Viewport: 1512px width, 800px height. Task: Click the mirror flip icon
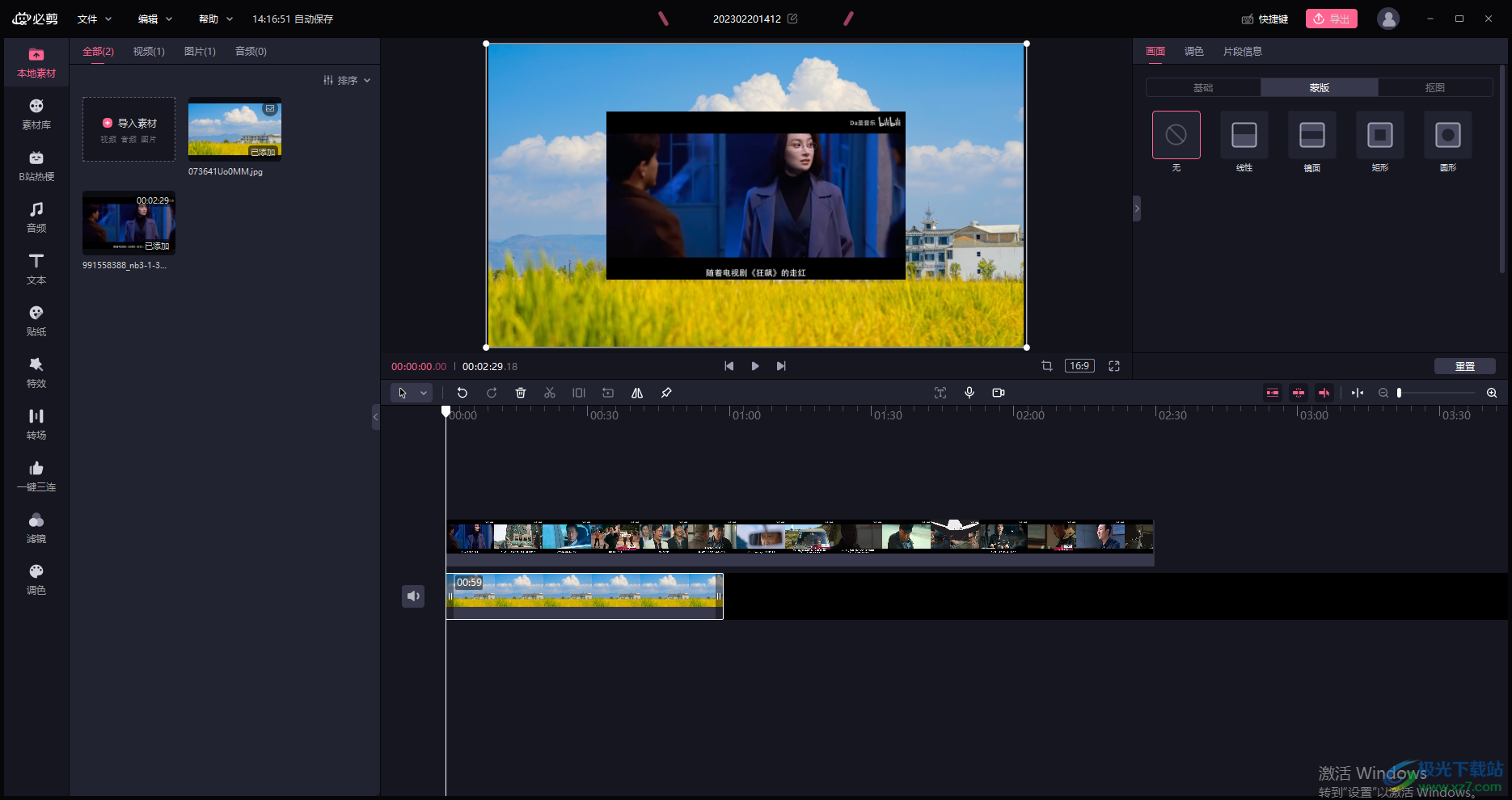637,393
